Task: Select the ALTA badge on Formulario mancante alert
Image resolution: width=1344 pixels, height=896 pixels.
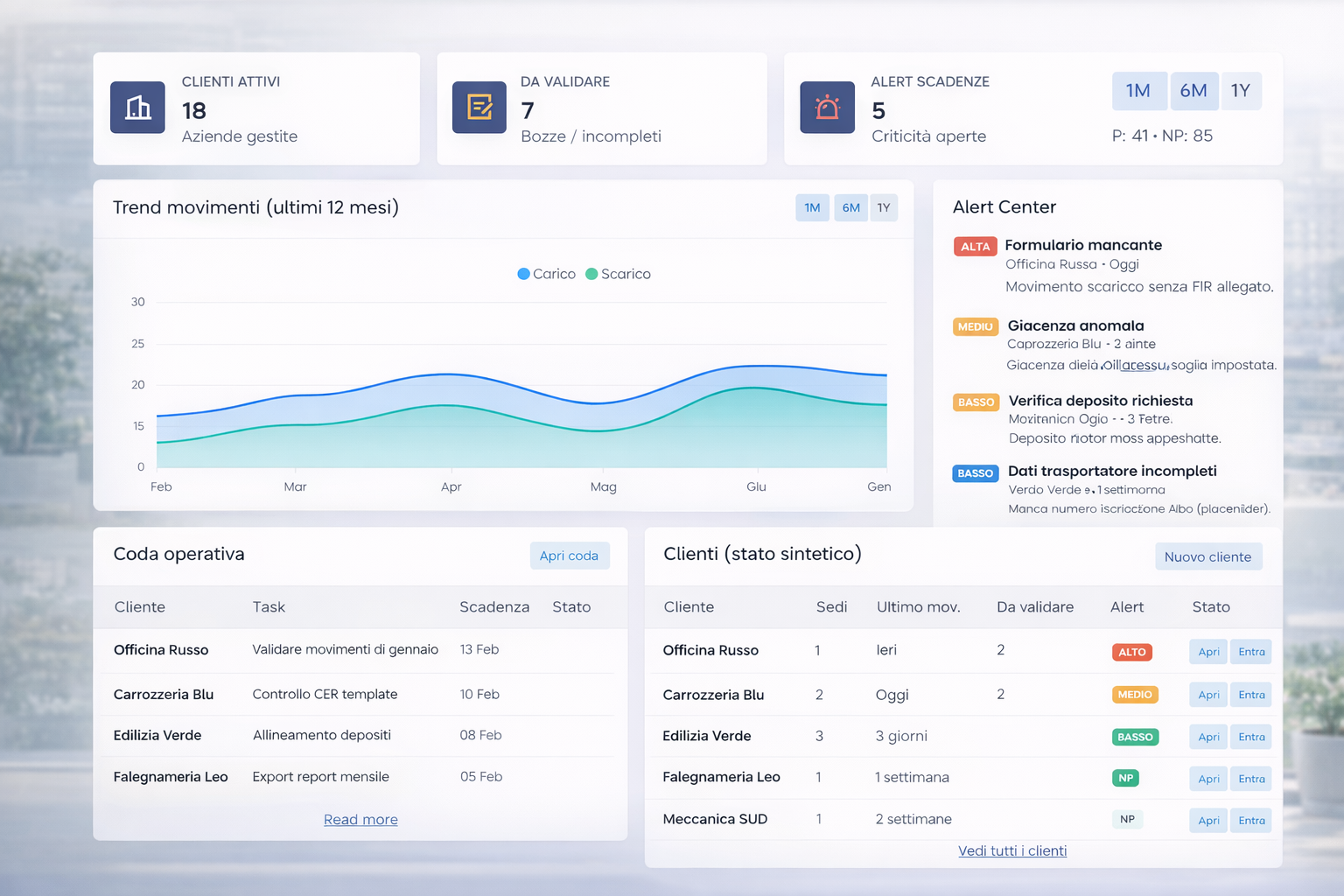Action: pyautogui.click(x=975, y=246)
